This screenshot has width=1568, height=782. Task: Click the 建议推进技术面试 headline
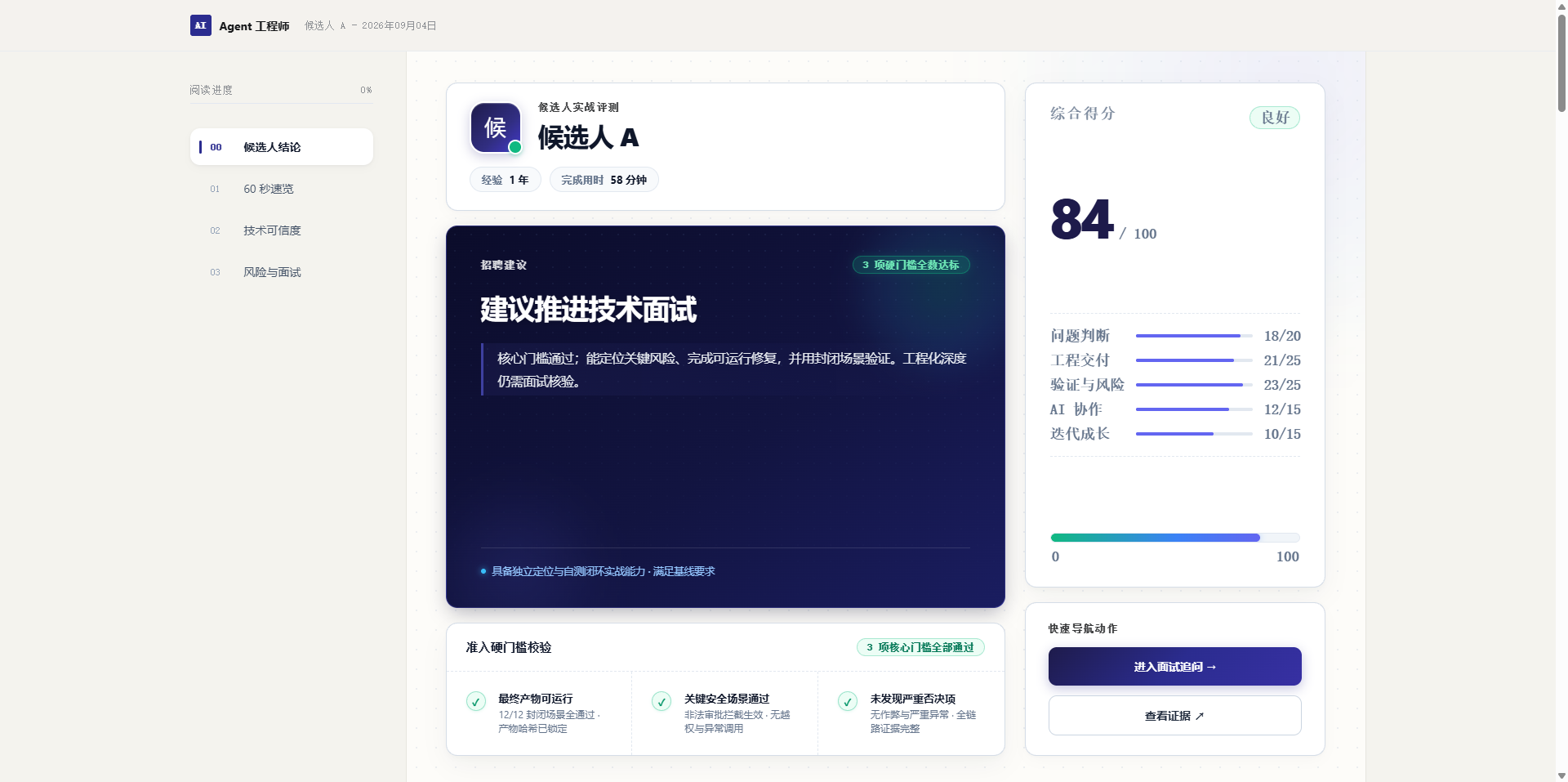pyautogui.click(x=588, y=310)
